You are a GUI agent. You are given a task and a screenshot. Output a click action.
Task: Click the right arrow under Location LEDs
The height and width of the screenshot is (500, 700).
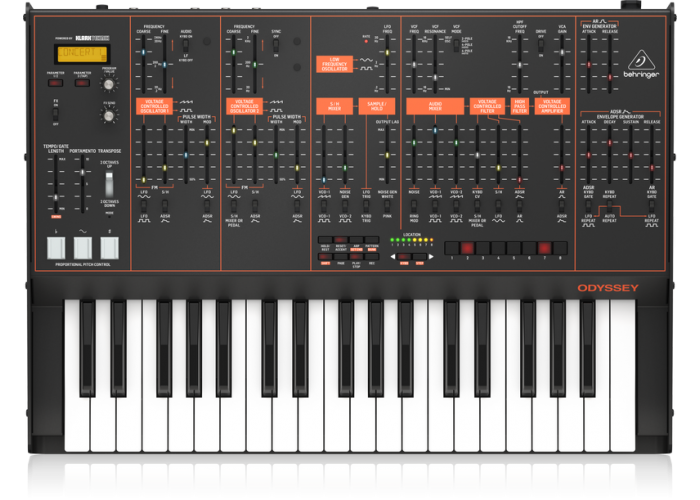click(430, 256)
